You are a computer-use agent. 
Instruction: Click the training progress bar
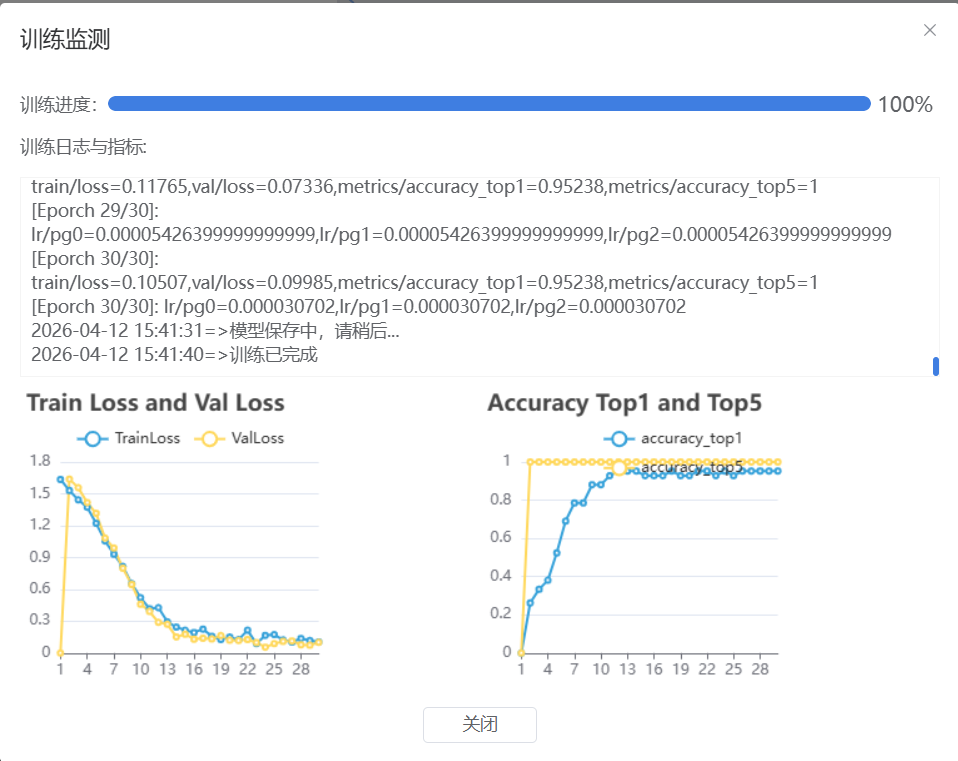click(489, 104)
